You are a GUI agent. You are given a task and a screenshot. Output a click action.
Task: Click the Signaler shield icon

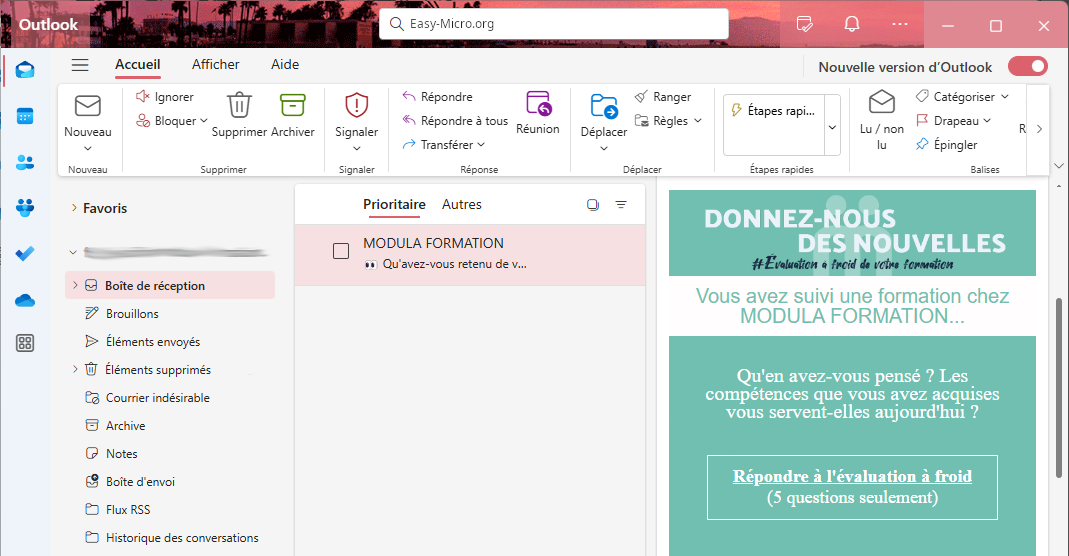coord(357,106)
